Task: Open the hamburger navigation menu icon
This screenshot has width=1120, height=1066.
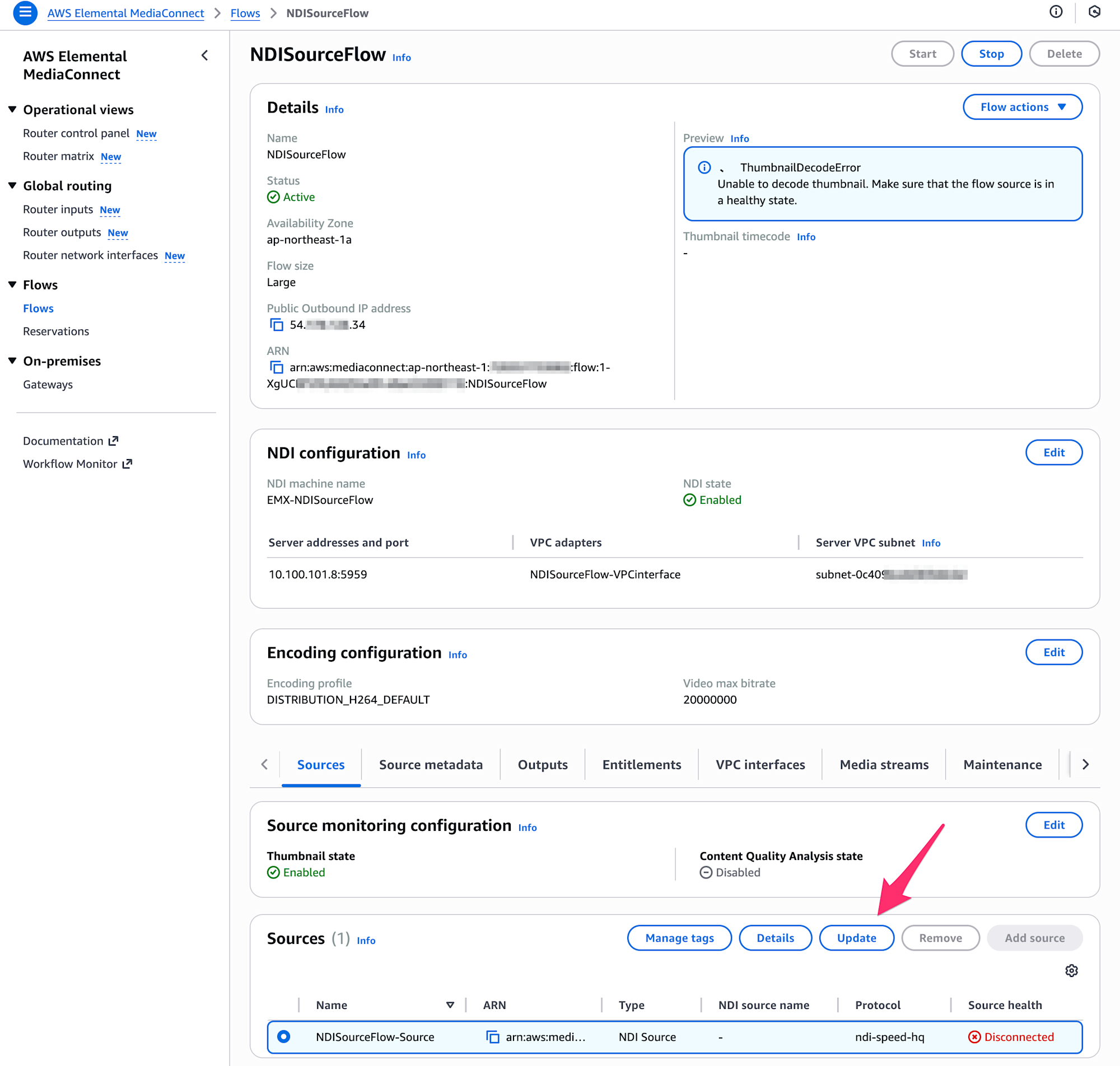Action: coord(25,12)
